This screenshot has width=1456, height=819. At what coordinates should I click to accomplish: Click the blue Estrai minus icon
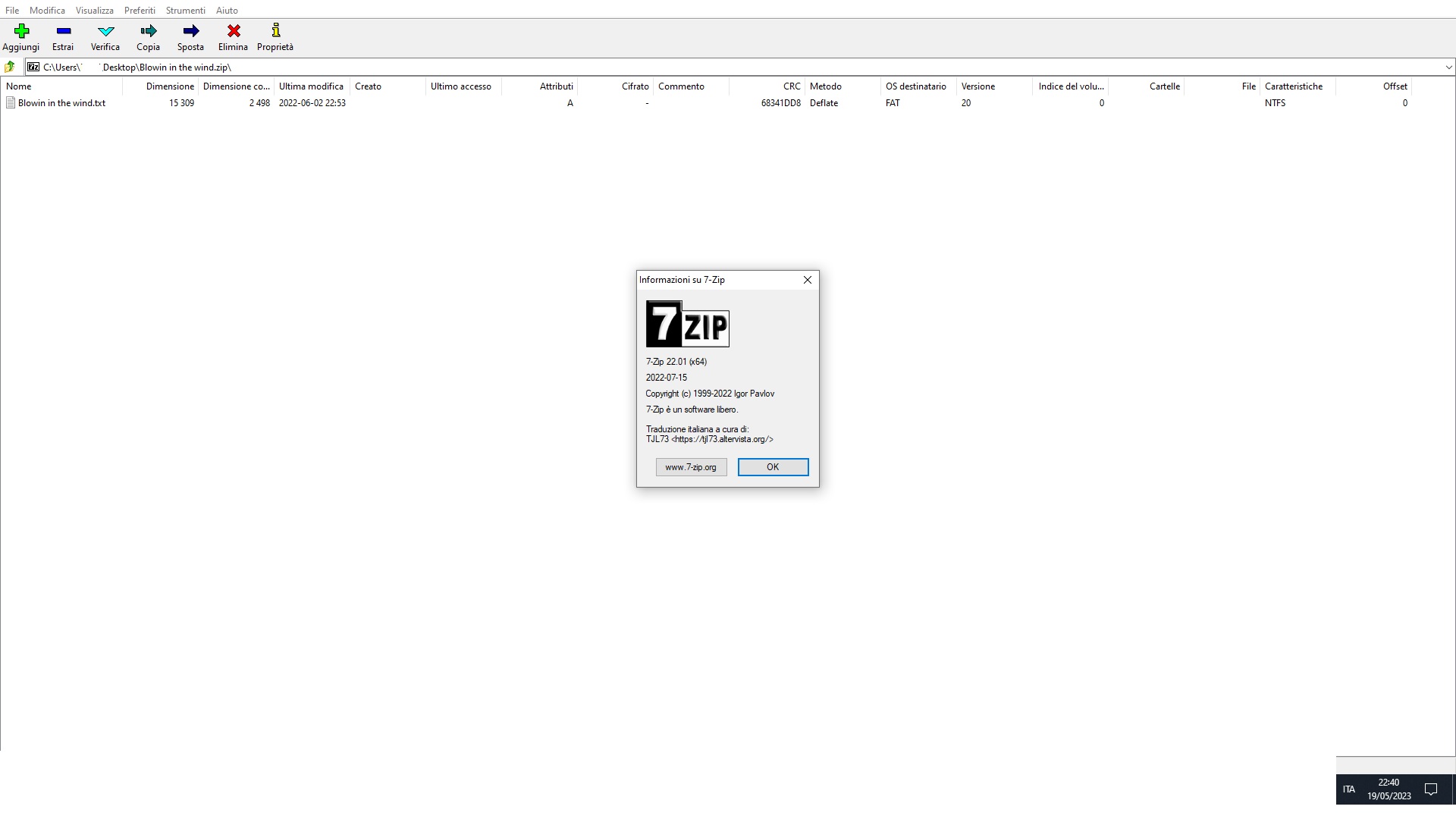click(x=63, y=31)
